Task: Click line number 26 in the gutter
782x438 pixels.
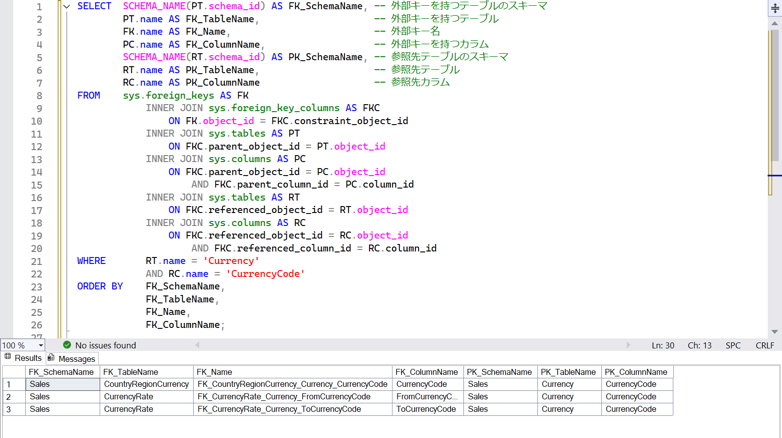Action: point(36,325)
